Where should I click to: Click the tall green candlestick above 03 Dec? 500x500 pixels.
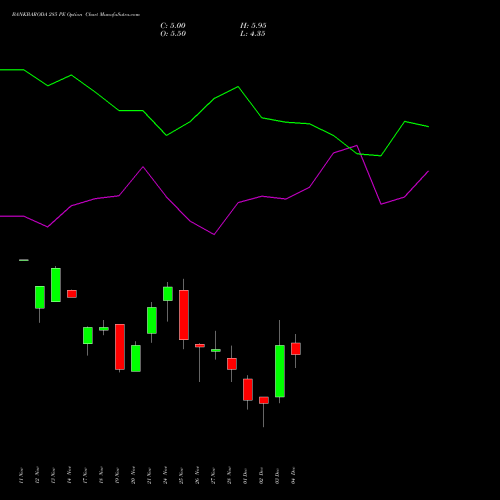tap(280, 371)
